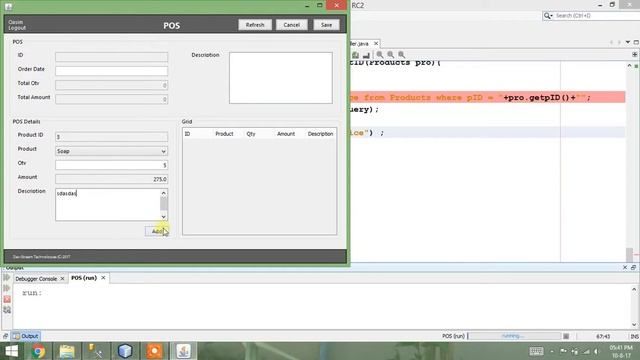Select the Amount column header in Grid
The image size is (640, 360).
point(286,134)
